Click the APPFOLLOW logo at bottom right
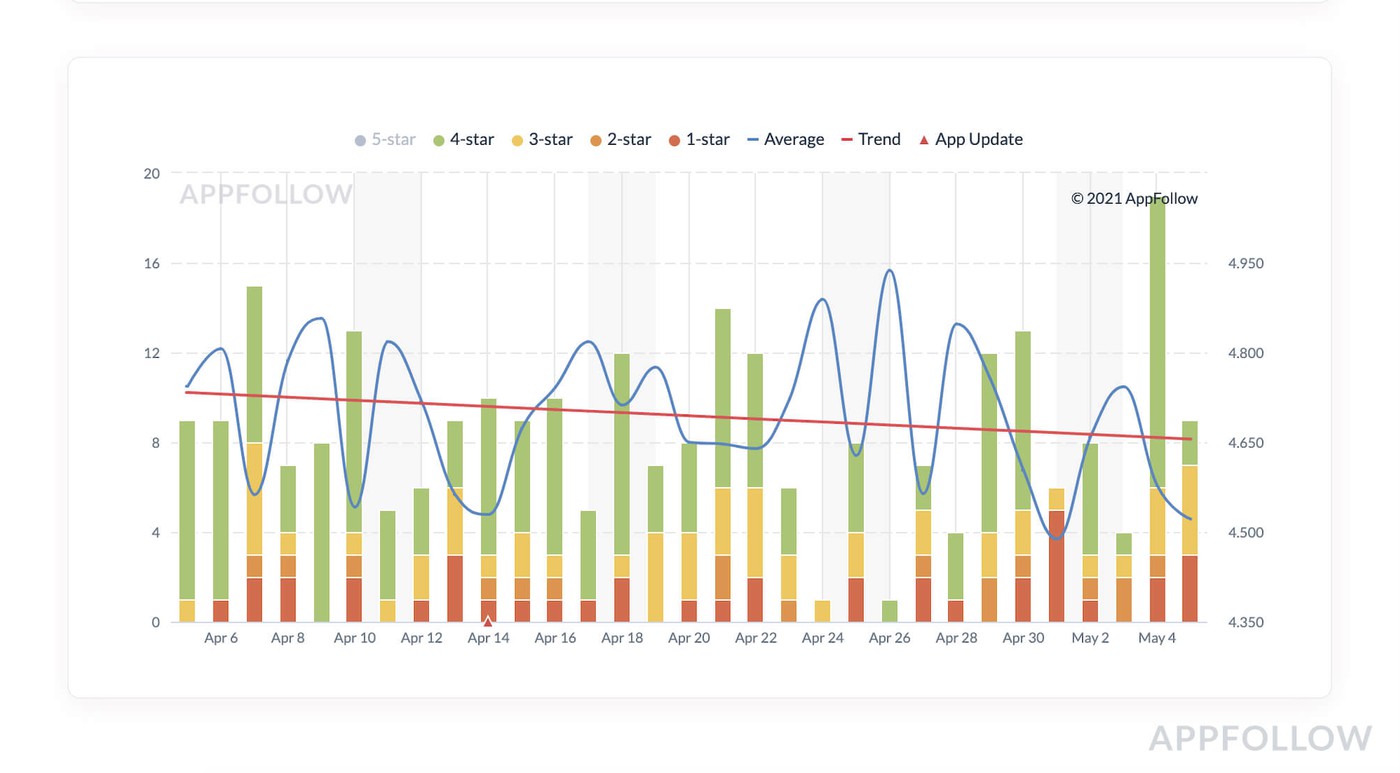The width and height of the screenshot is (1400, 773). (x=1260, y=738)
